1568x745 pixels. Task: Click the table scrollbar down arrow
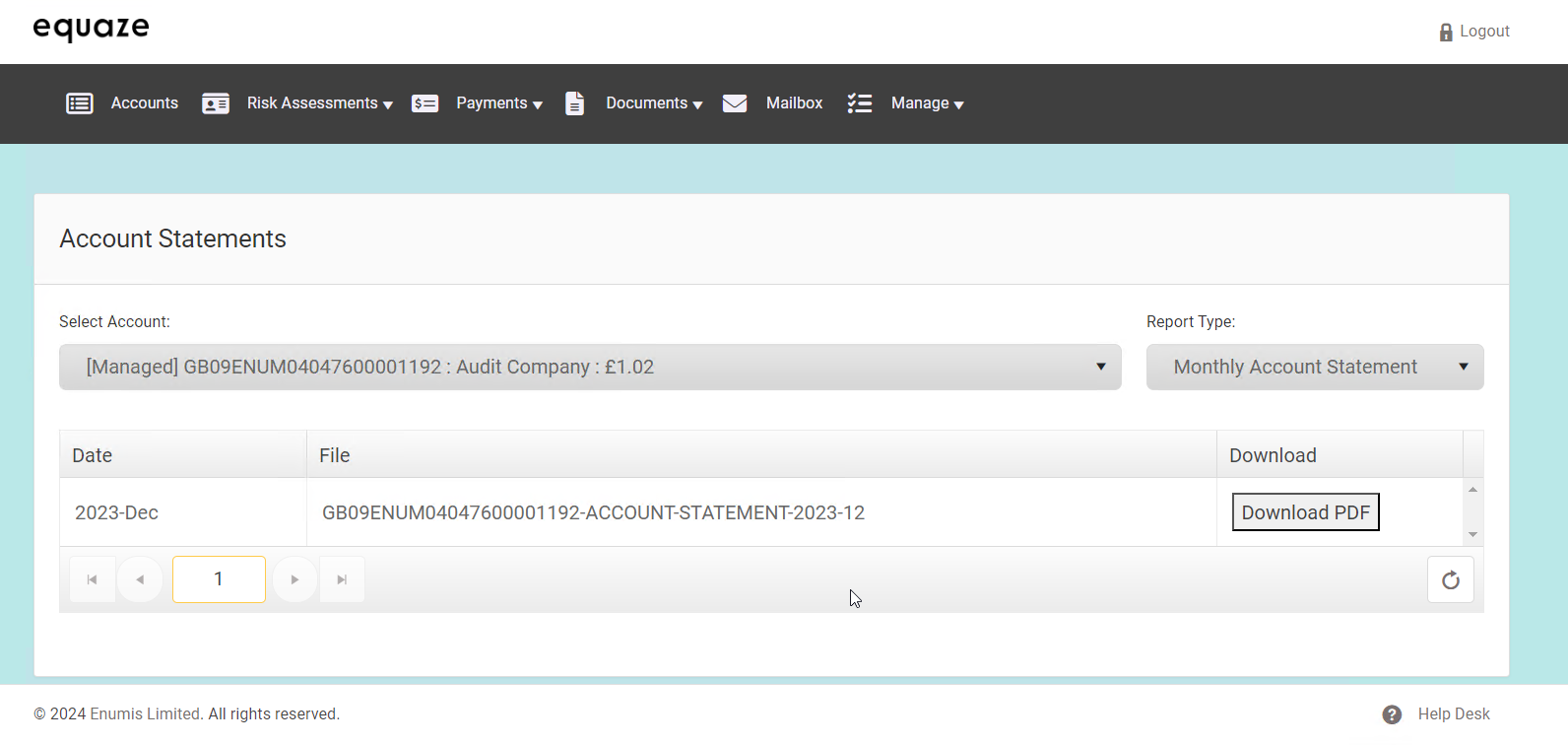coord(1472,534)
